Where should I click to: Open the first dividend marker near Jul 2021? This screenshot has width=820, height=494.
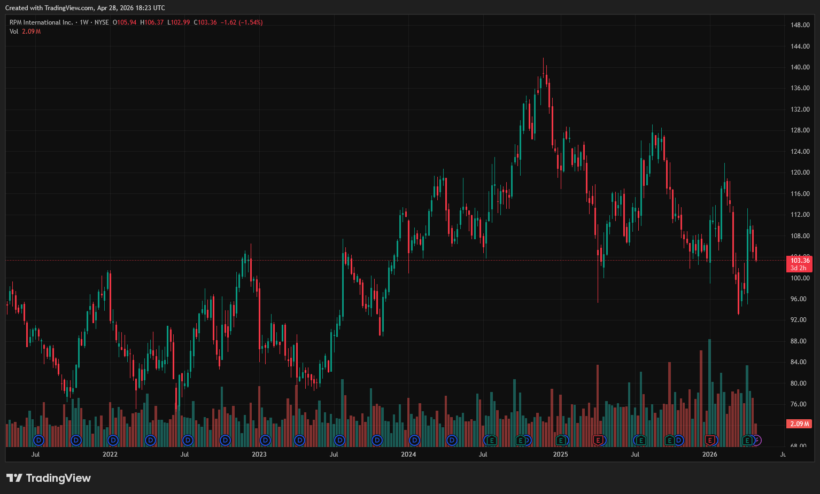click(x=39, y=441)
